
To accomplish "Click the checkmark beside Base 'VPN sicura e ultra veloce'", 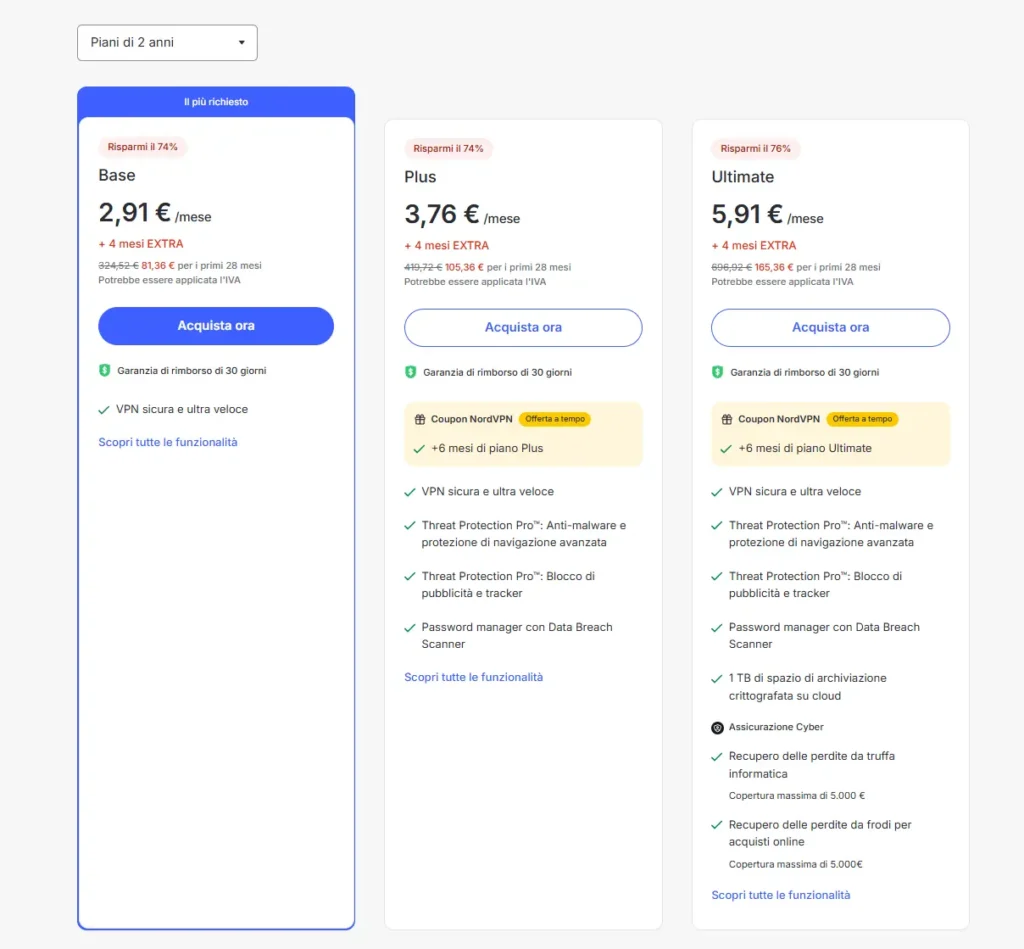I will point(104,410).
